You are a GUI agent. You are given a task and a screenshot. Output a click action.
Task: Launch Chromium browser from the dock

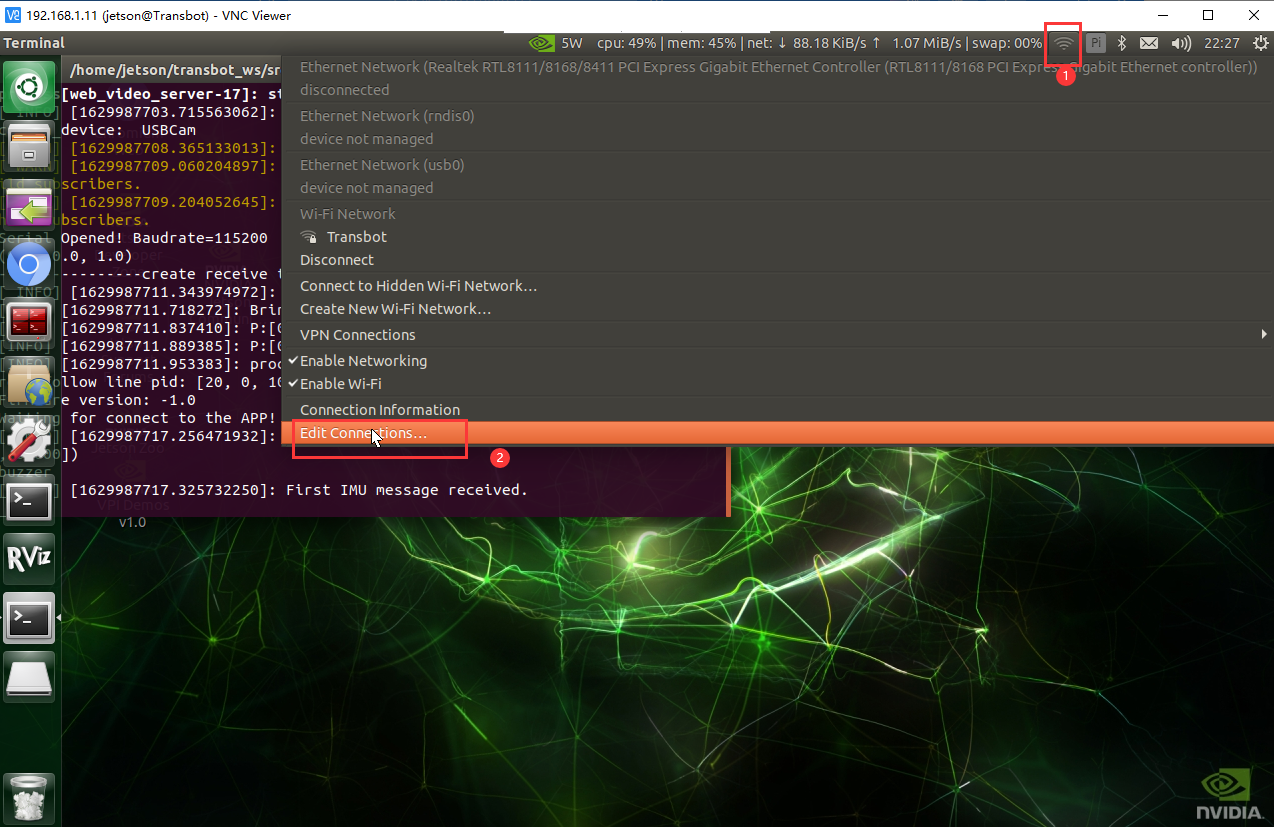click(x=29, y=265)
